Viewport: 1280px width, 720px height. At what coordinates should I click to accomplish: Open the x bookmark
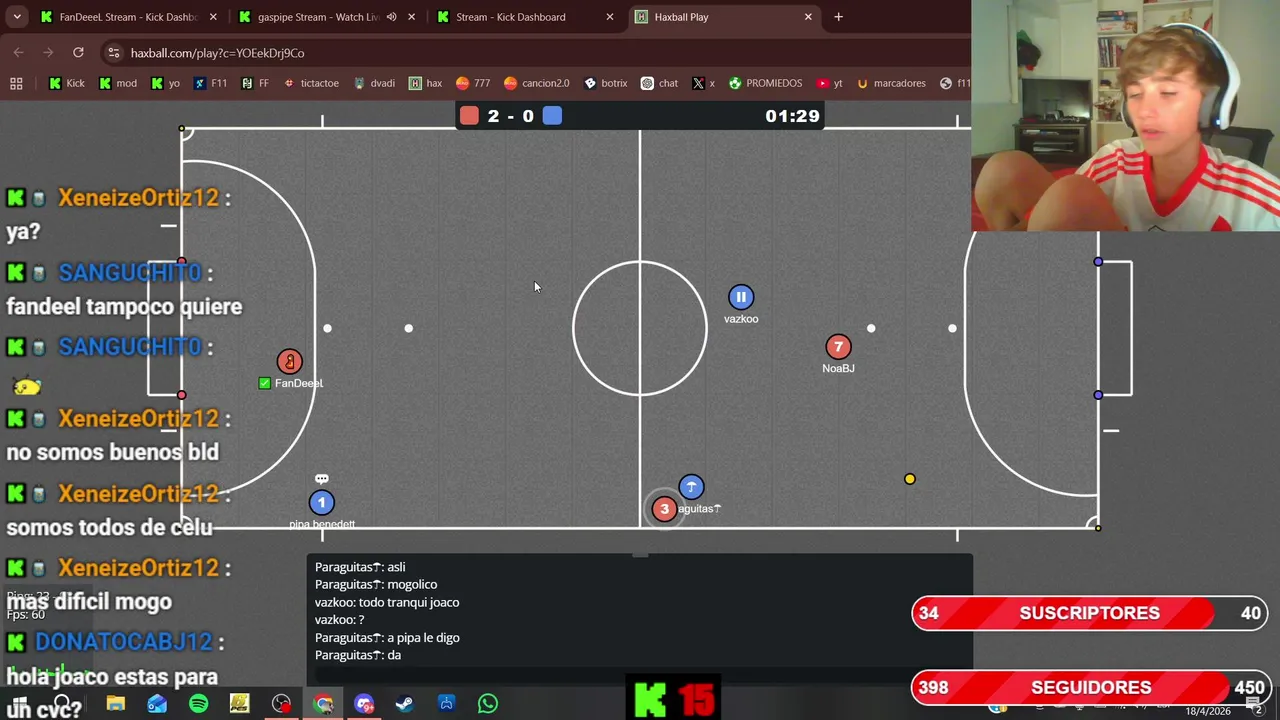[703, 83]
